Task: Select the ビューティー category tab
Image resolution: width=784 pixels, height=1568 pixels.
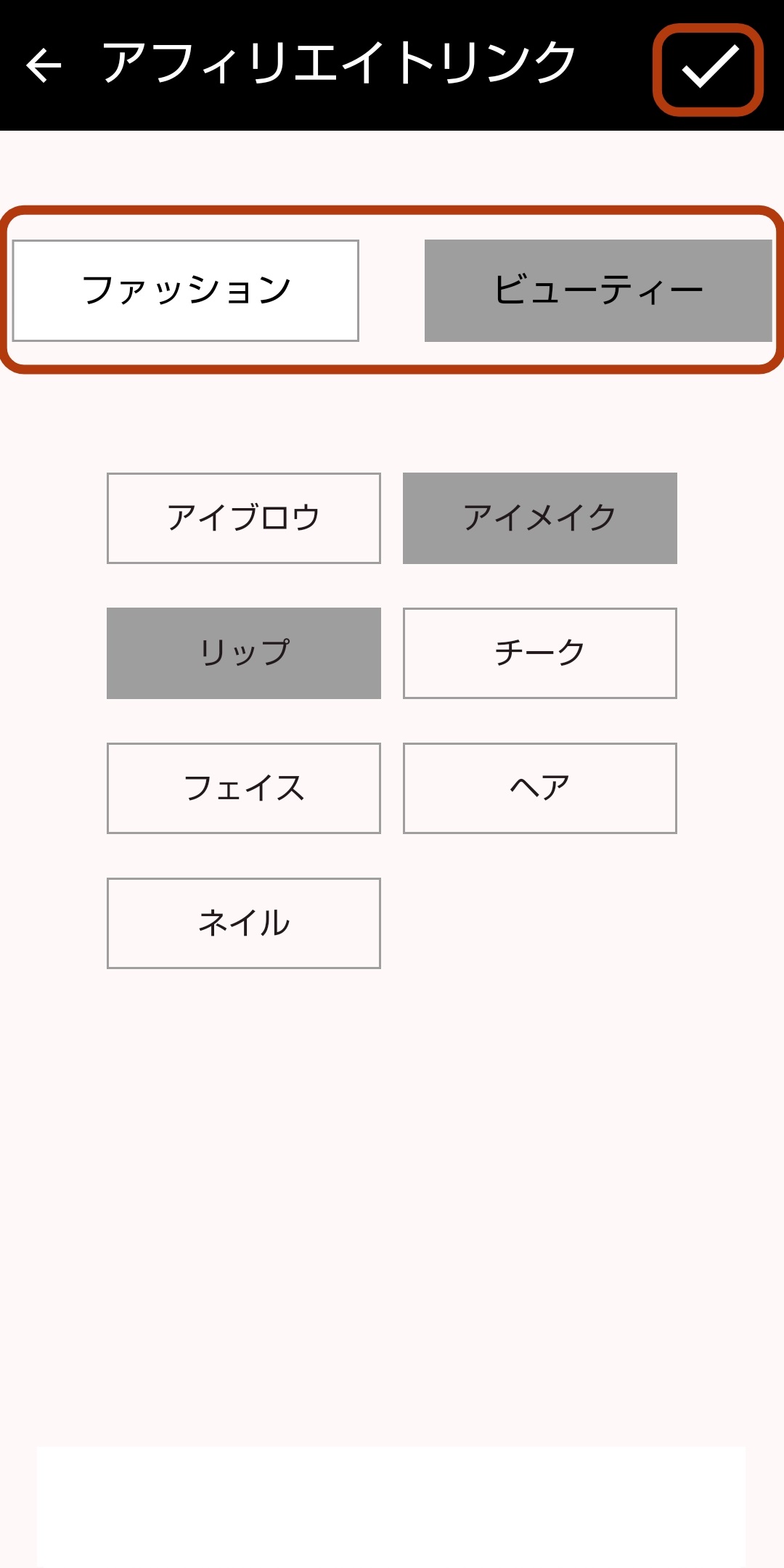Action: click(598, 290)
